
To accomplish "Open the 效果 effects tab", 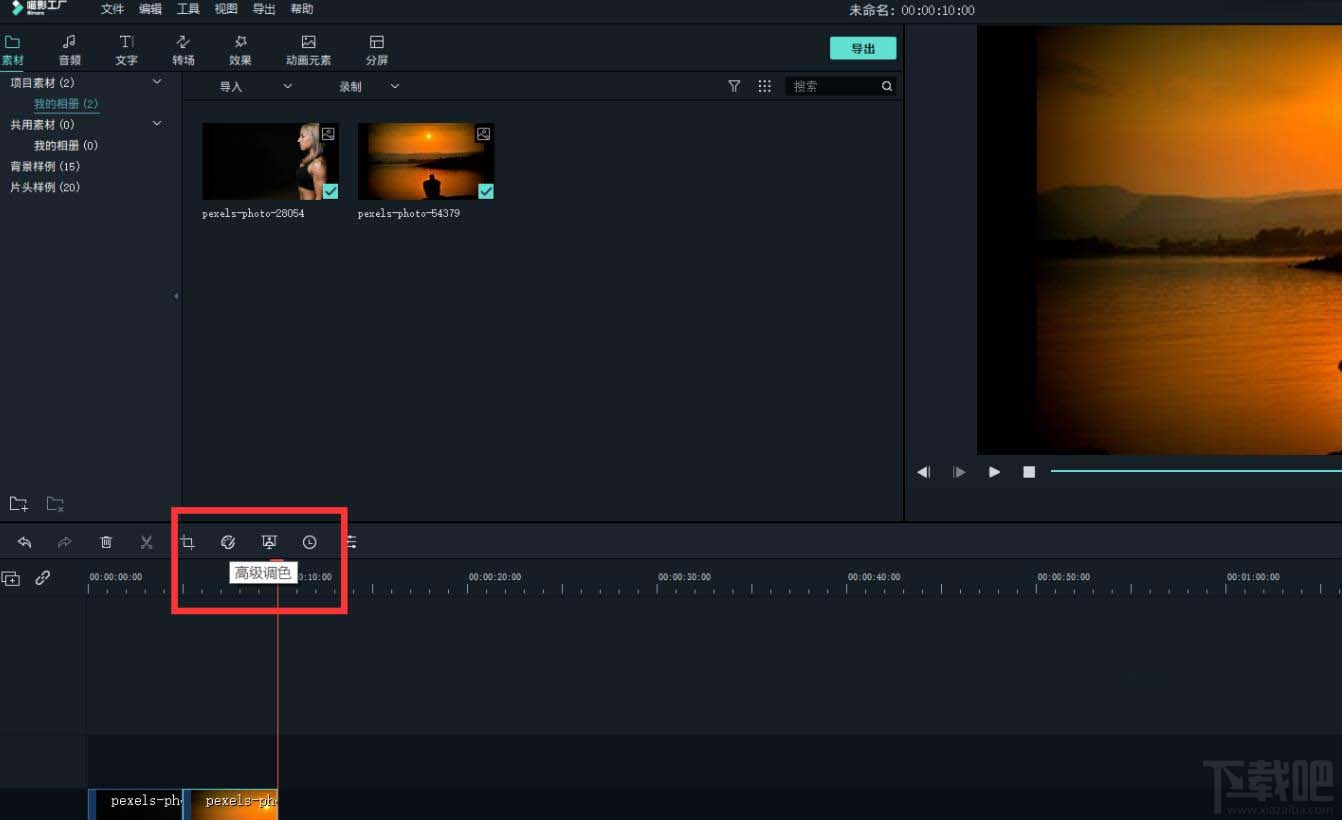I will pyautogui.click(x=240, y=50).
